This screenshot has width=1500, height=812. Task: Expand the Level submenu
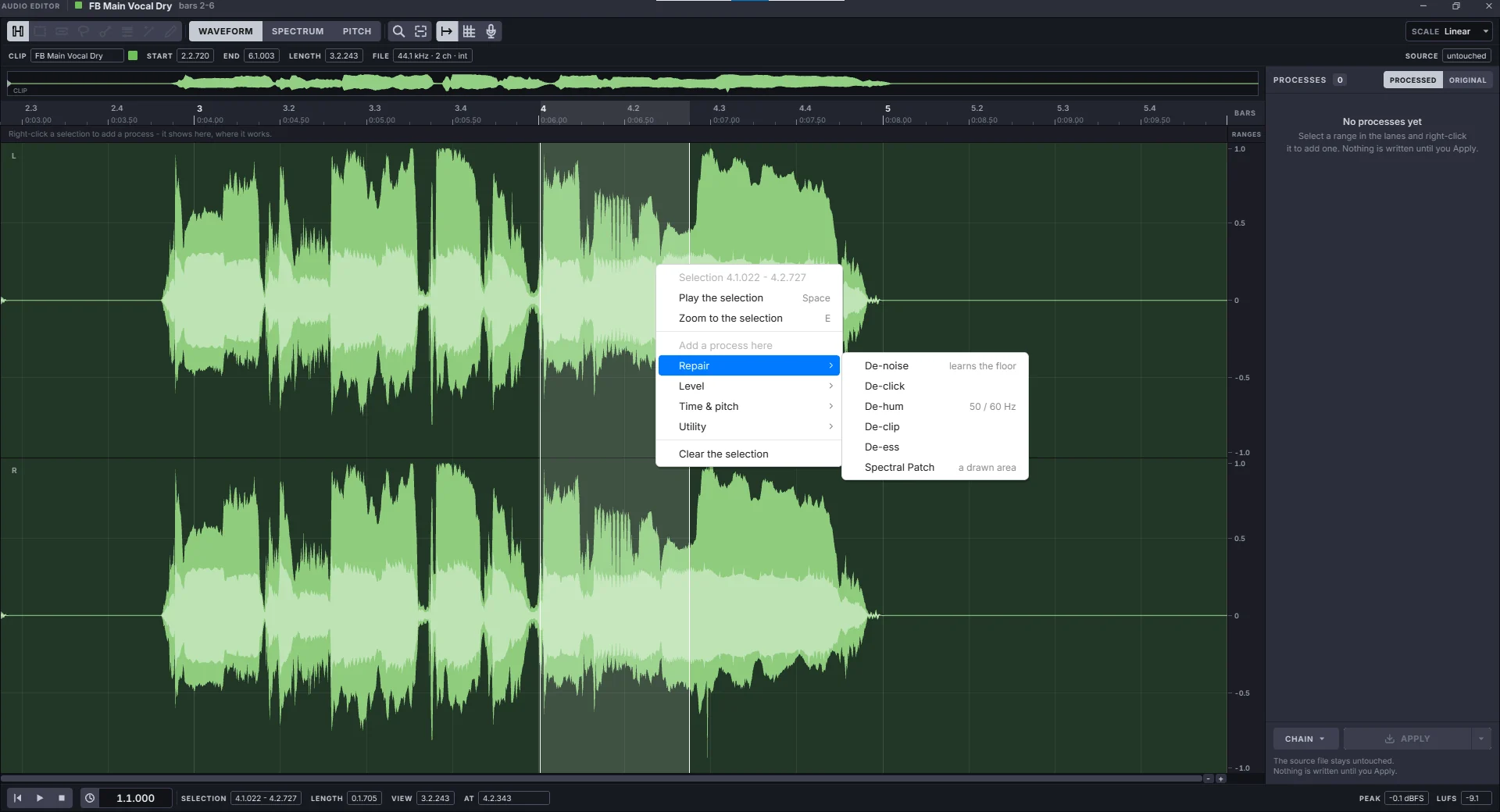(749, 386)
